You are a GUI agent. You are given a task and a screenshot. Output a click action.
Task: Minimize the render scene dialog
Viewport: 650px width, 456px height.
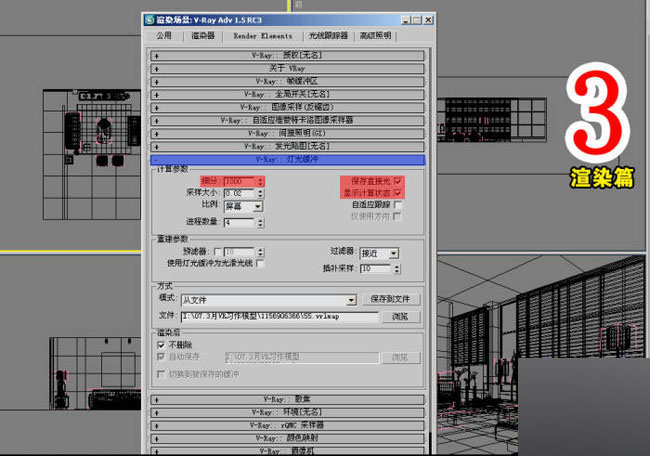[405, 20]
